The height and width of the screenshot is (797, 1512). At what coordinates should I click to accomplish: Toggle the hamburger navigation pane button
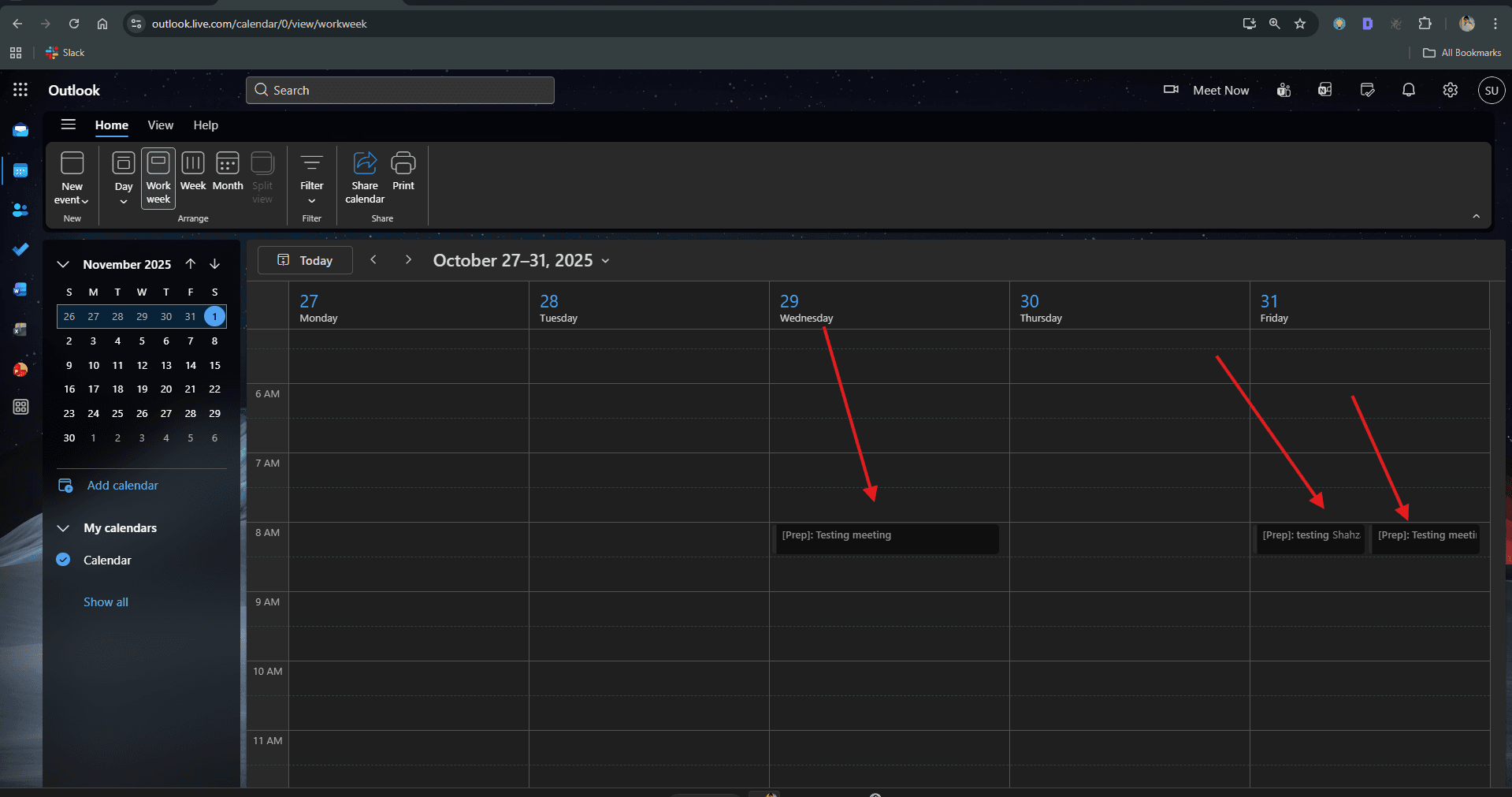click(x=69, y=125)
